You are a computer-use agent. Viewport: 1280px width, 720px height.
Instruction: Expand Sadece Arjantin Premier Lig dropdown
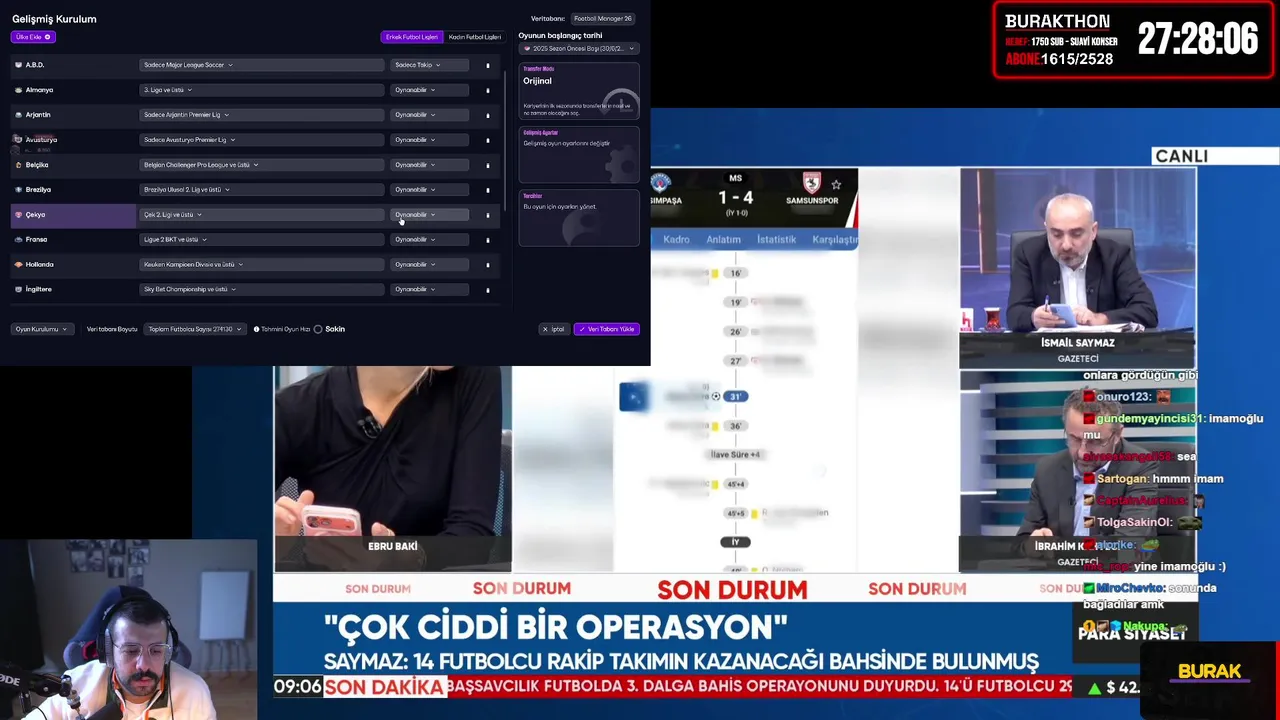coord(260,115)
